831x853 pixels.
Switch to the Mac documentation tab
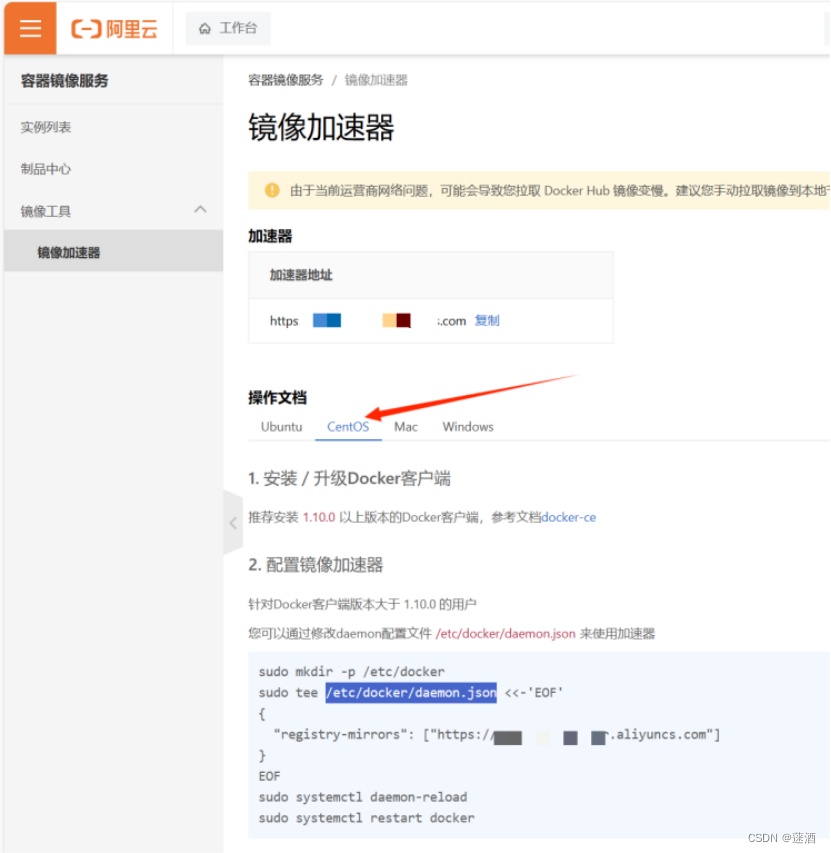tap(405, 426)
